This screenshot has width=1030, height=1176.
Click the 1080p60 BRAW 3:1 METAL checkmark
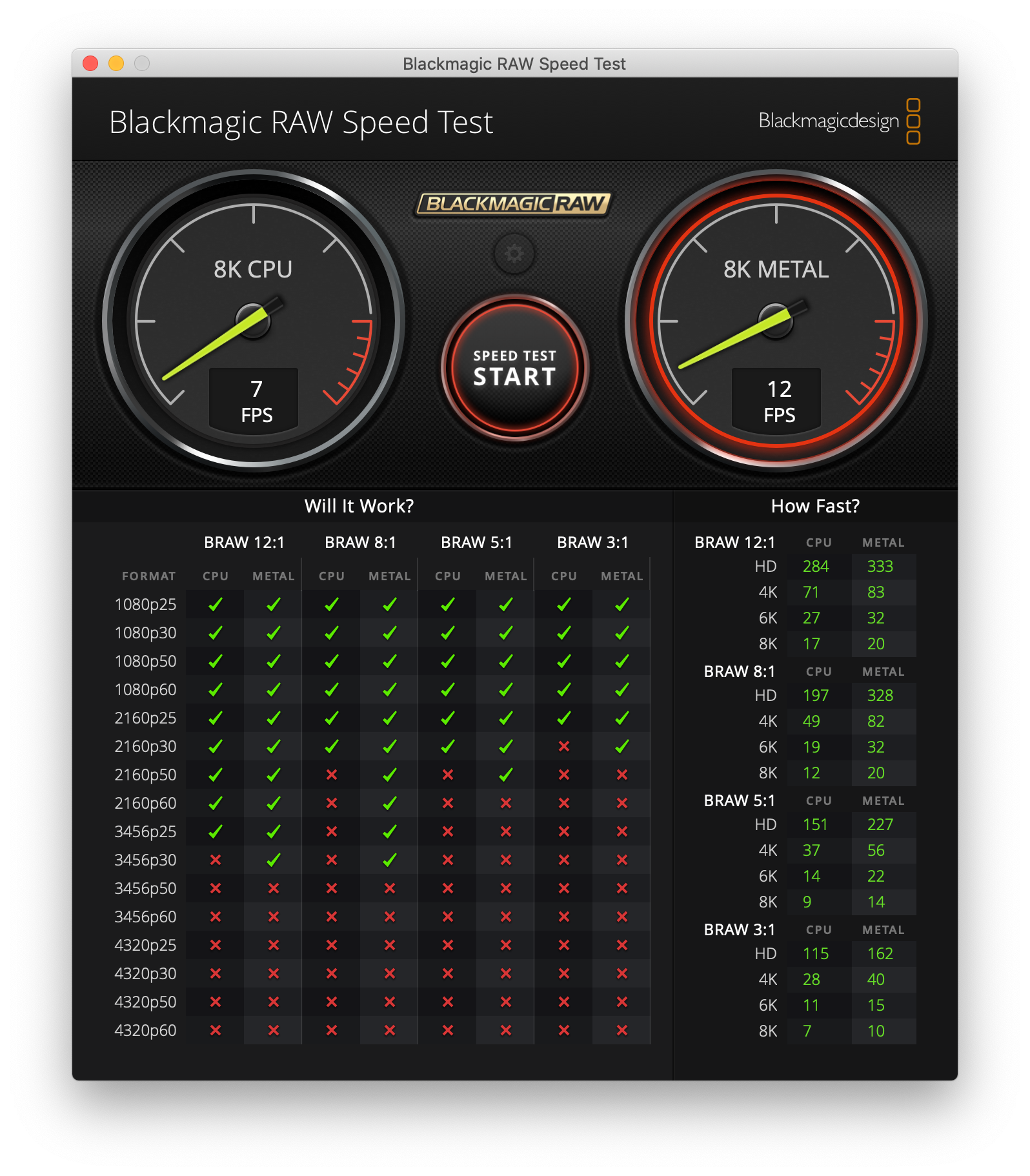(622, 690)
